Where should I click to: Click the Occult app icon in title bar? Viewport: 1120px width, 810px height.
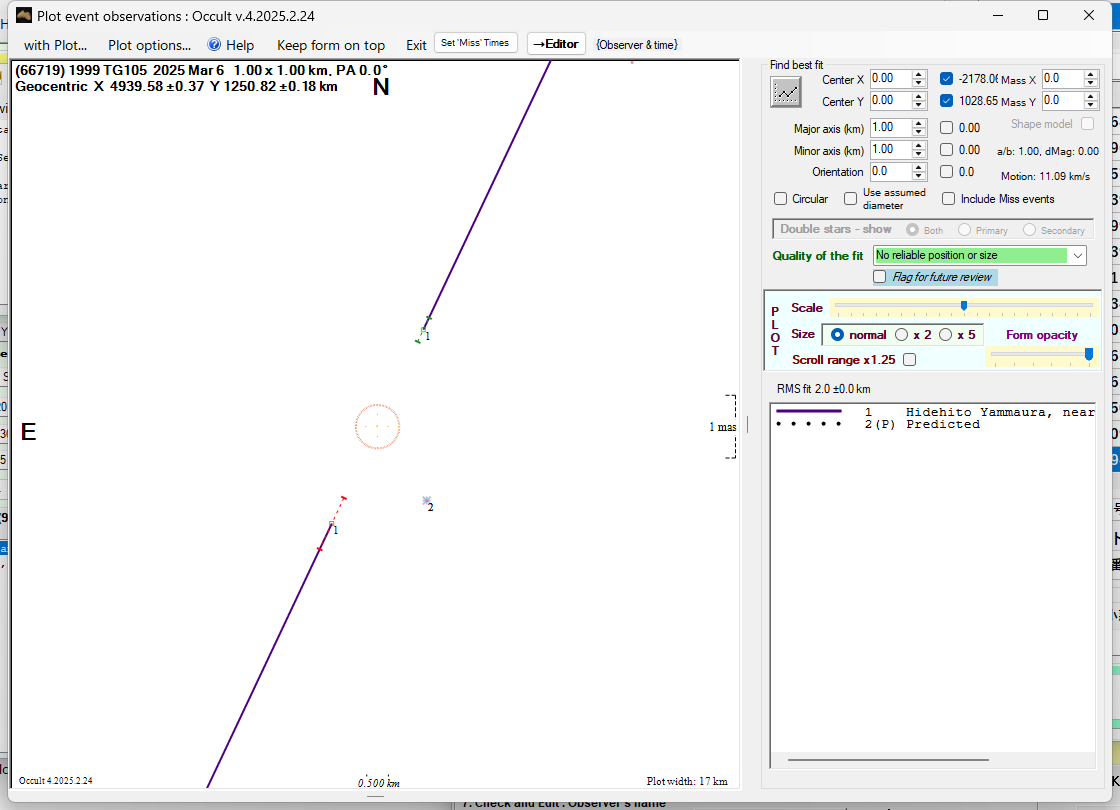point(24,15)
